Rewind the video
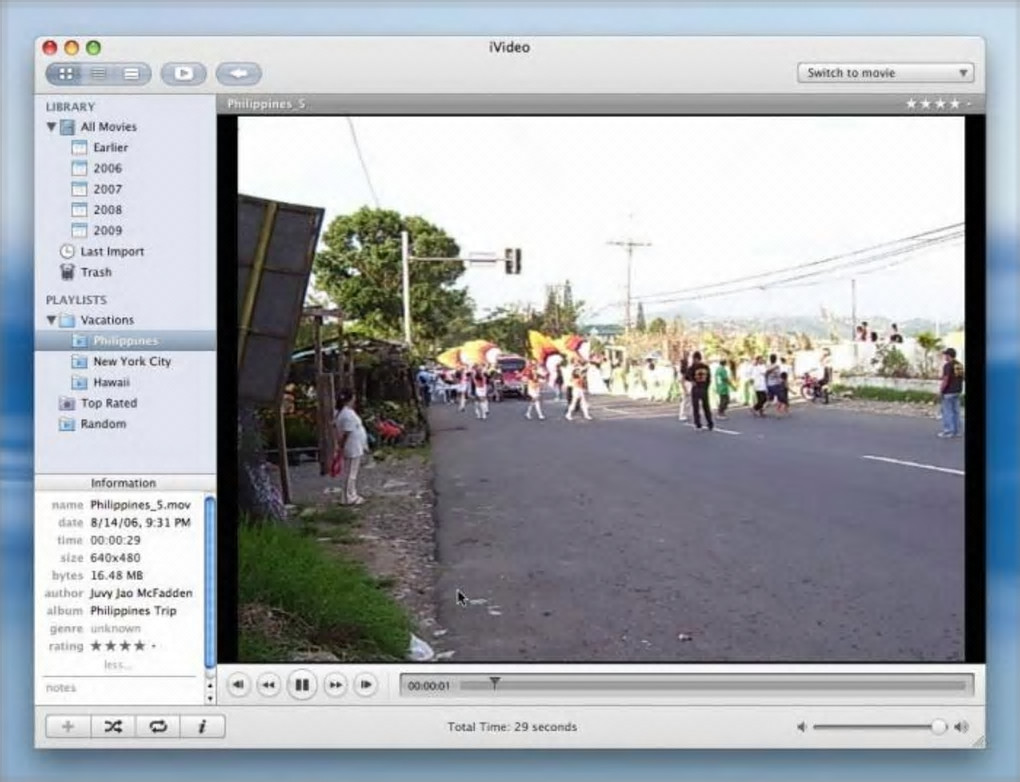Screen dimensions: 1020x782 [269, 685]
